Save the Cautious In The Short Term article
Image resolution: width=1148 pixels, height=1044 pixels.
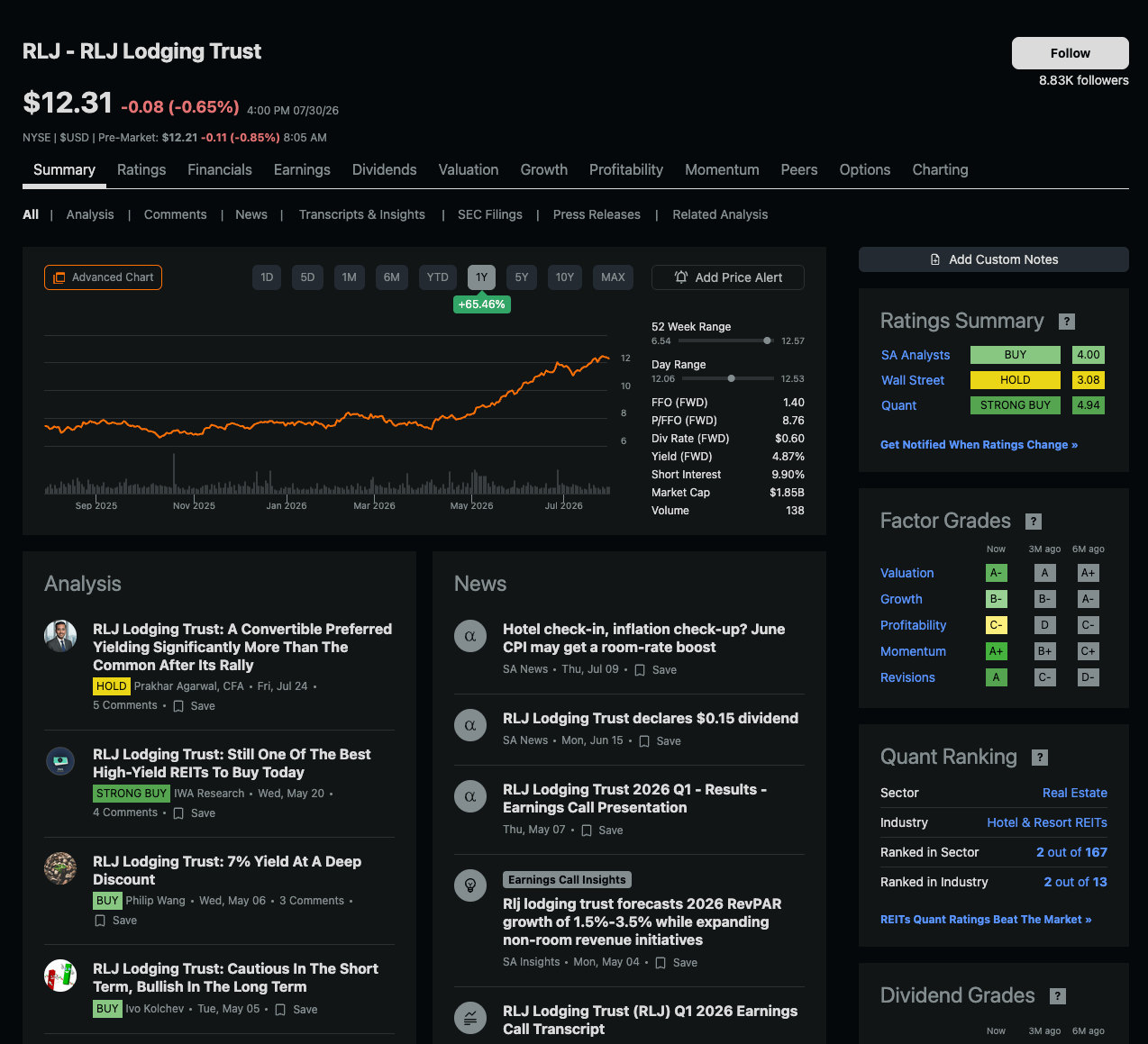point(280,1010)
